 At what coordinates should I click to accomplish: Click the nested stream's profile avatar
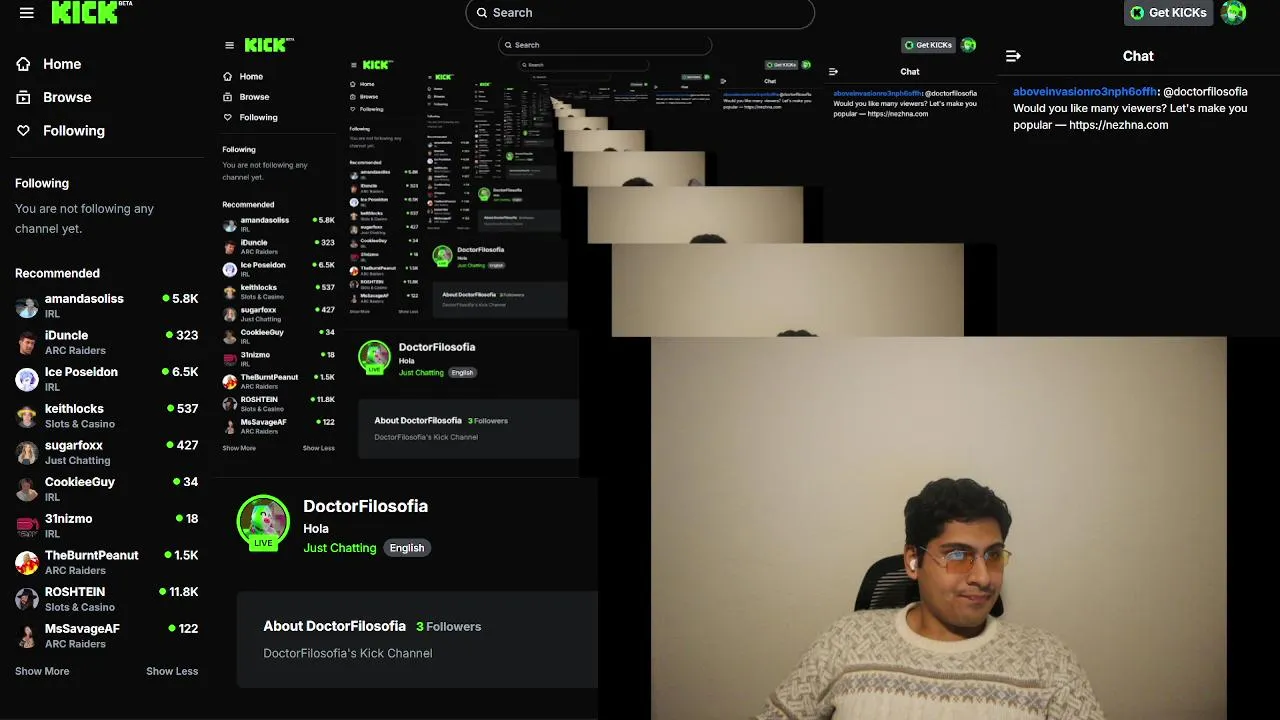pos(968,45)
